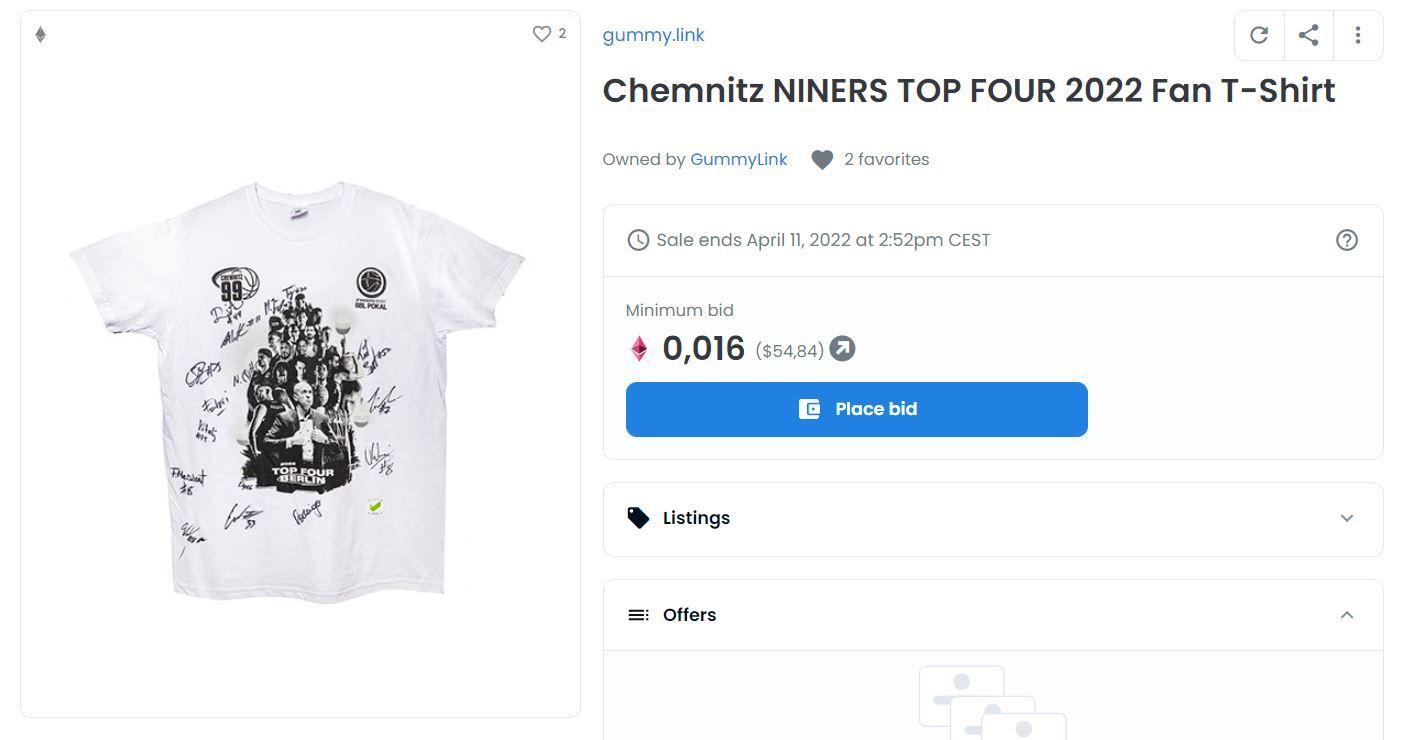1410x740 pixels.
Task: Click the Listings tag icon
Action: pos(638,518)
